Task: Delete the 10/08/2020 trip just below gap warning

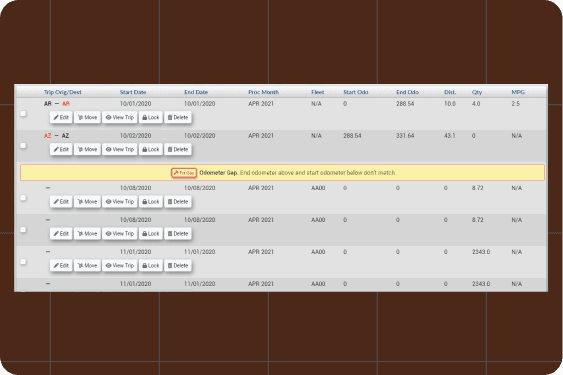Action: 178,202
